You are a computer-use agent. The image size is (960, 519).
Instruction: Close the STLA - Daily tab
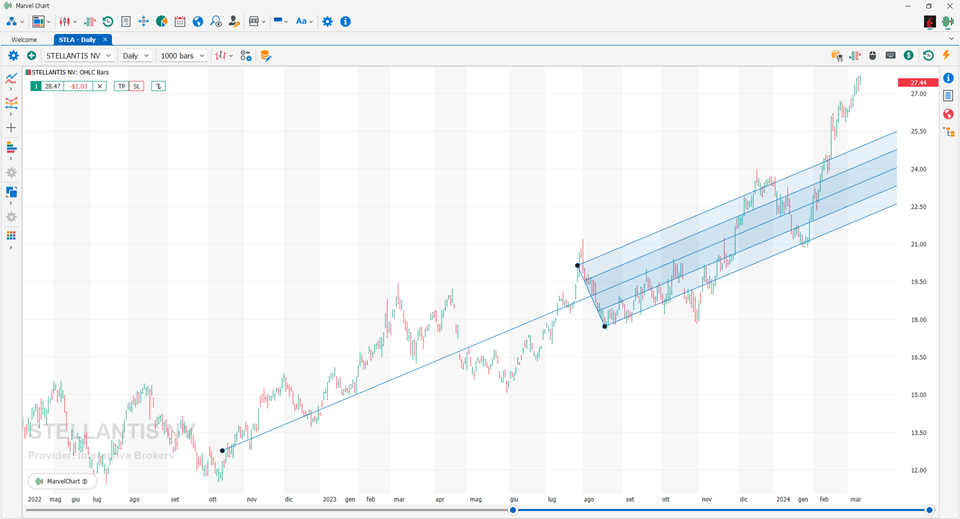105,39
